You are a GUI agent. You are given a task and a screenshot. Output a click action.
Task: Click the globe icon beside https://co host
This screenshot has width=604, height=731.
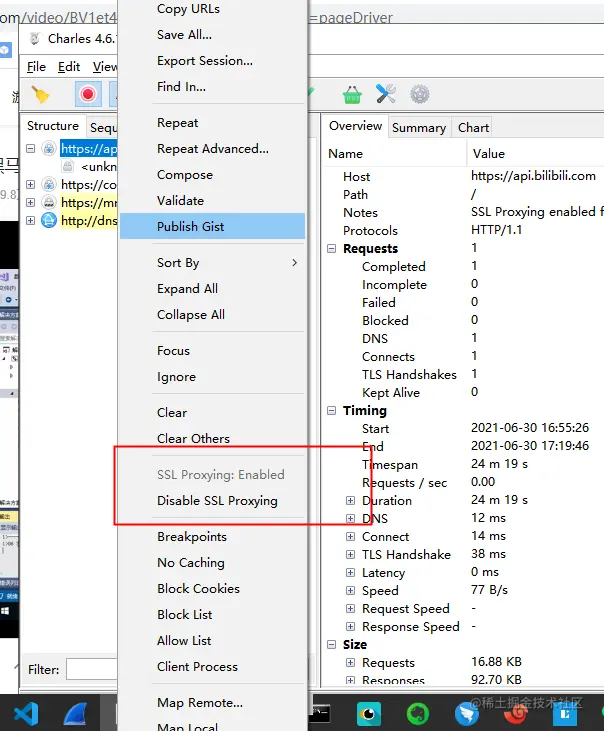(x=49, y=184)
